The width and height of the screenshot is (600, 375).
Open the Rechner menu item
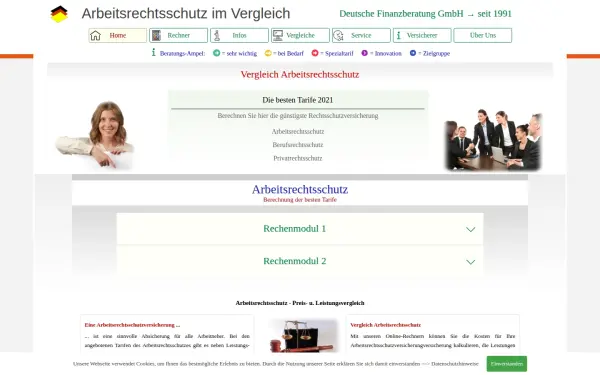(x=178, y=36)
